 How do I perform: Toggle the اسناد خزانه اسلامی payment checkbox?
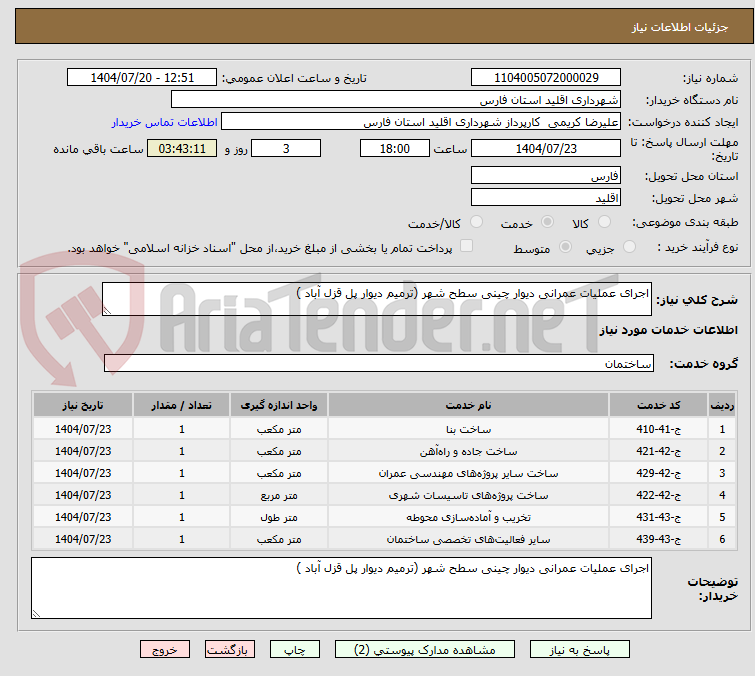[x=466, y=246]
